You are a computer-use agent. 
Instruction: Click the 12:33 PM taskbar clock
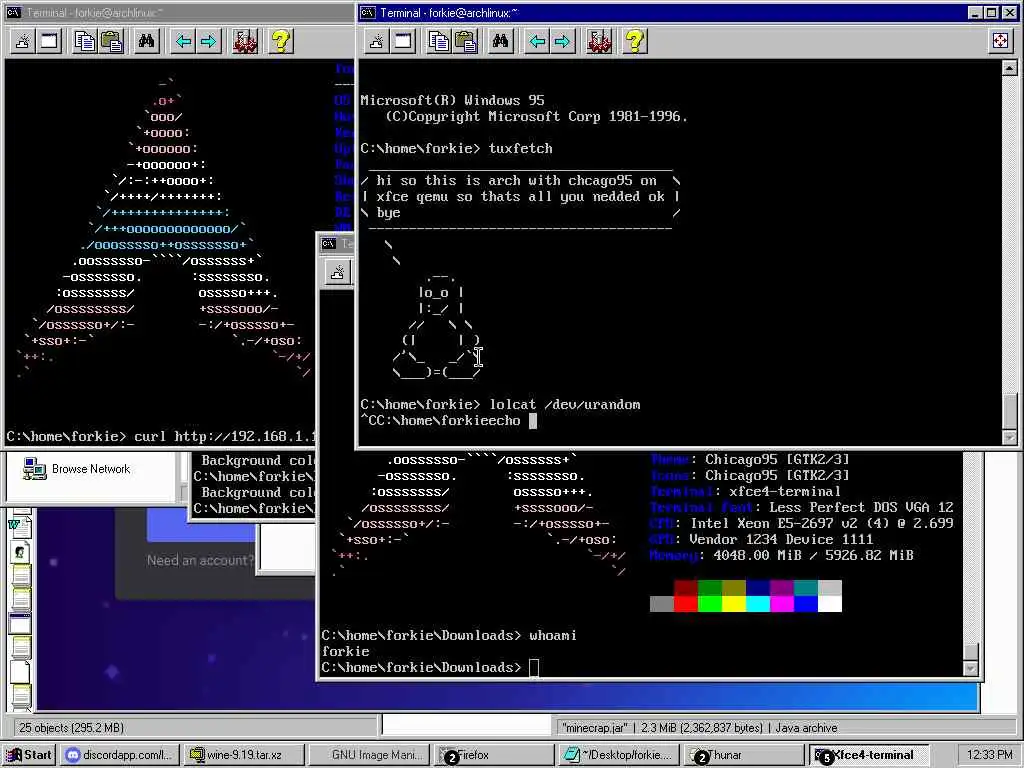click(x=989, y=755)
